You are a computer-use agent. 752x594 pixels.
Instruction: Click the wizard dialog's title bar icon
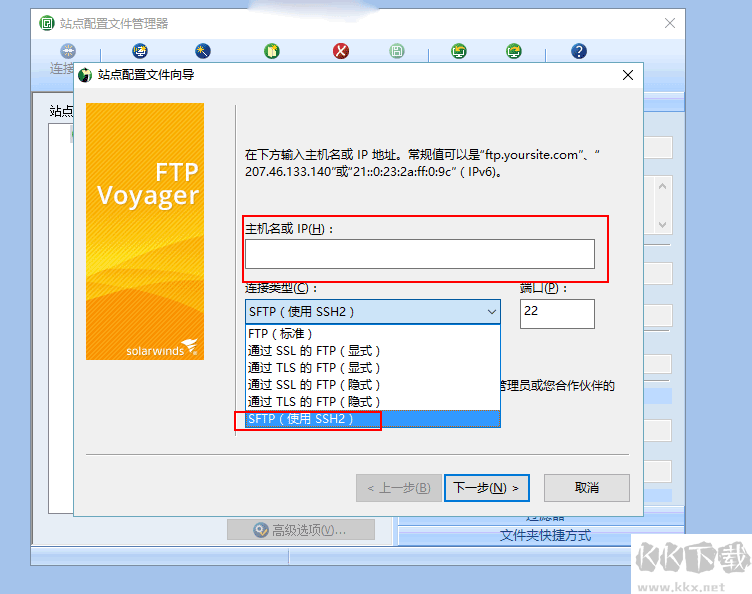tap(85, 75)
